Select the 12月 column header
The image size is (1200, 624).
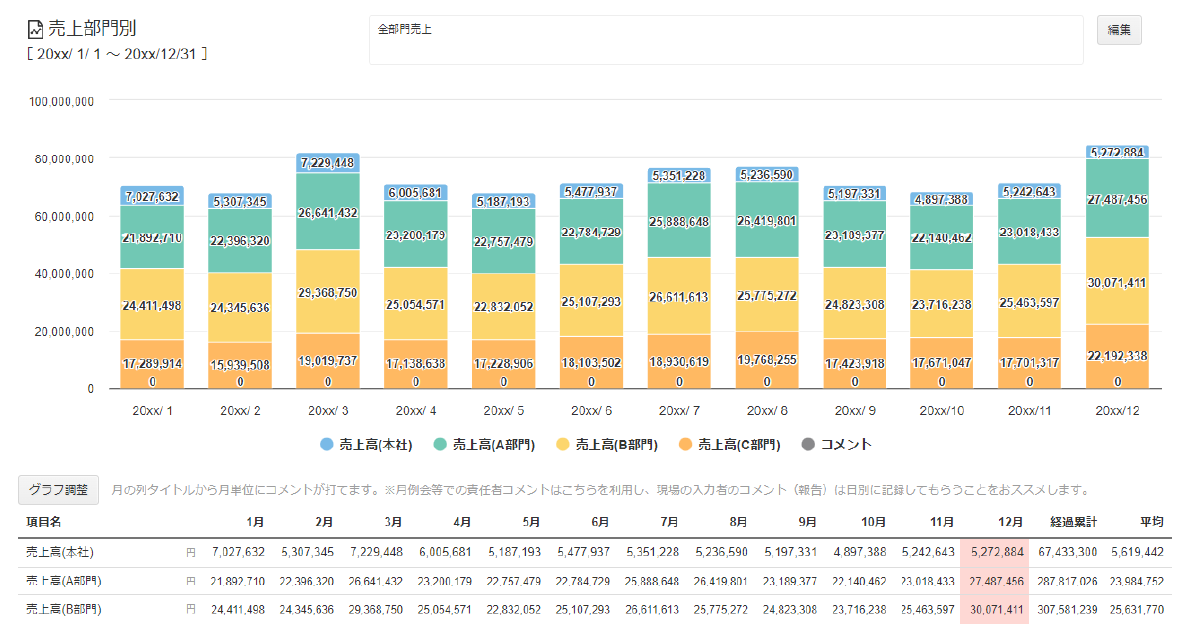click(x=1010, y=522)
